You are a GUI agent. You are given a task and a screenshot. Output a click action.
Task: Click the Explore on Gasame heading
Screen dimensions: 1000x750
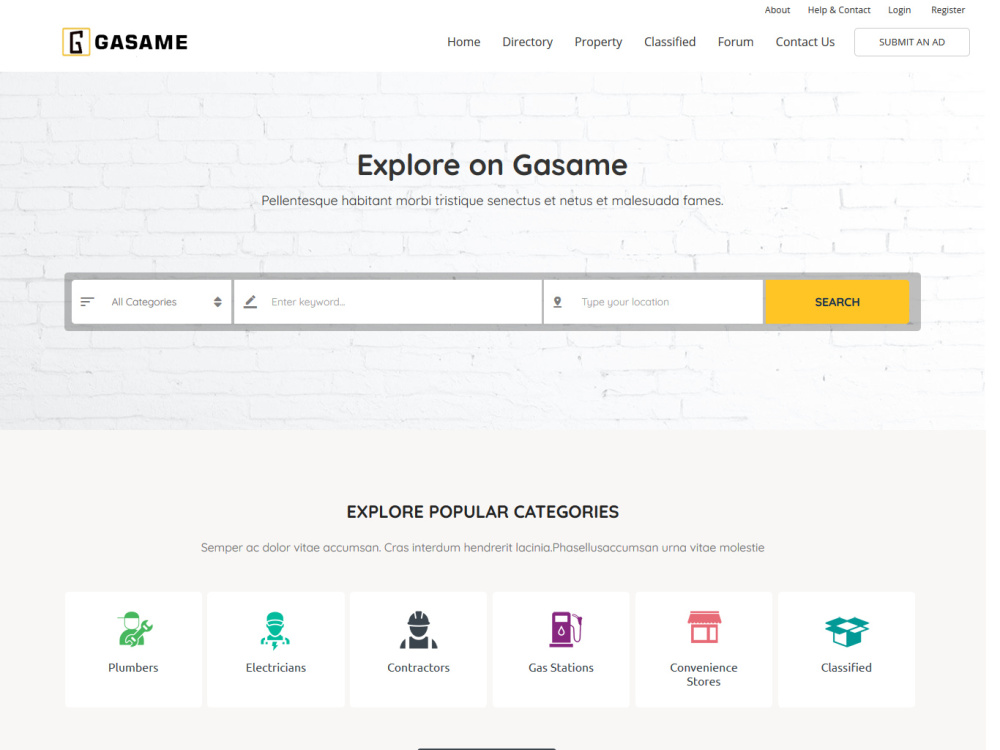(492, 165)
